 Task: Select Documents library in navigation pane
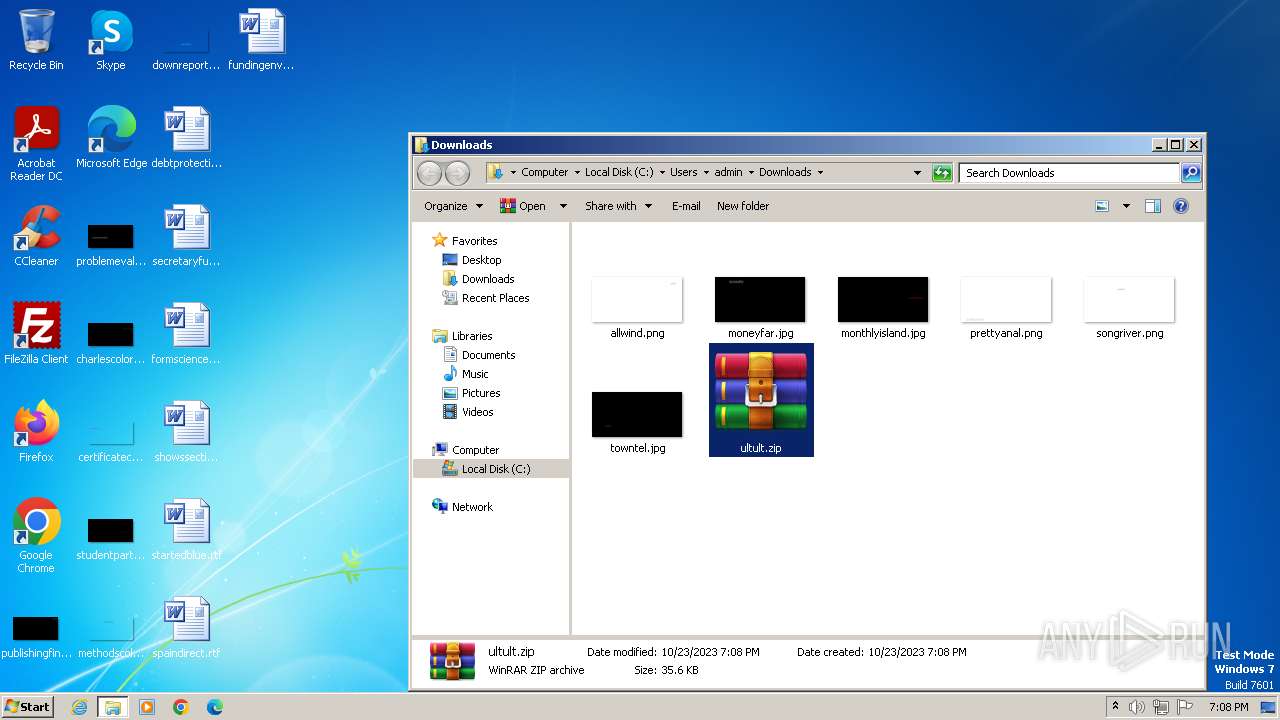pos(479,355)
